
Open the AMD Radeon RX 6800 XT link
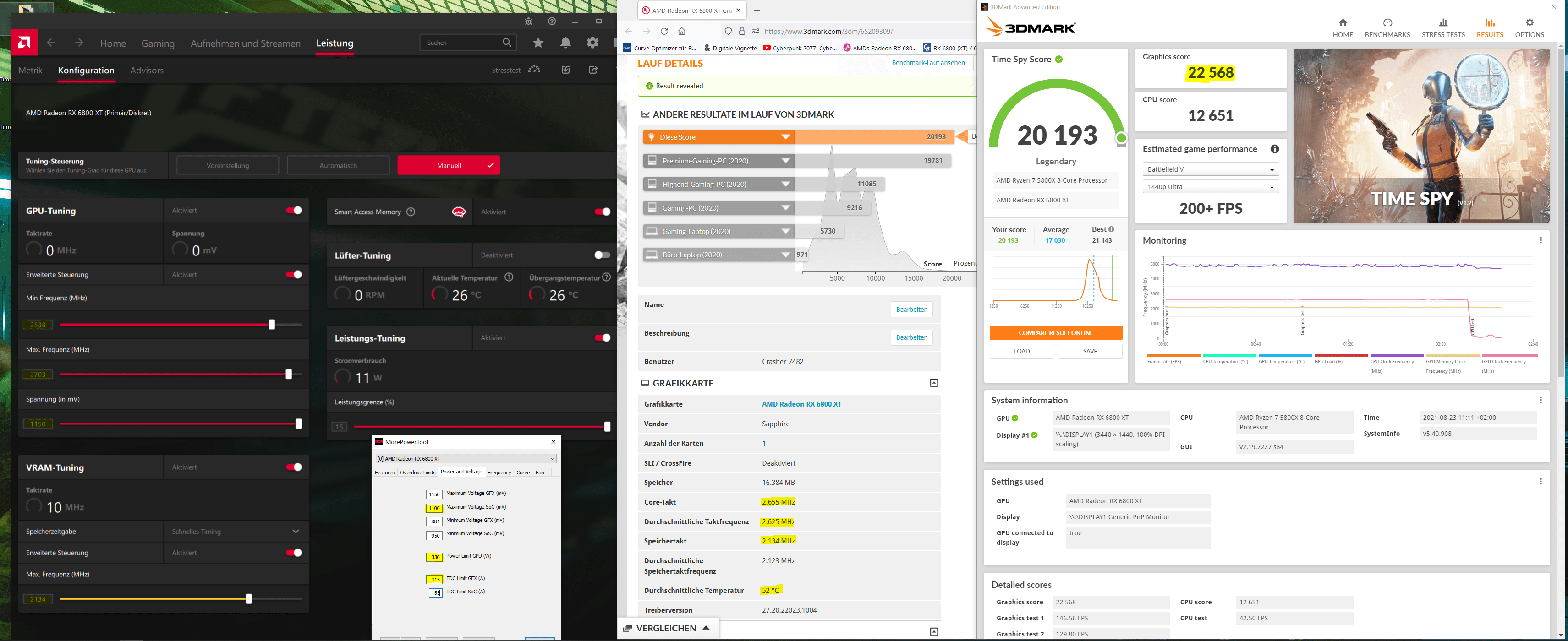[802, 404]
